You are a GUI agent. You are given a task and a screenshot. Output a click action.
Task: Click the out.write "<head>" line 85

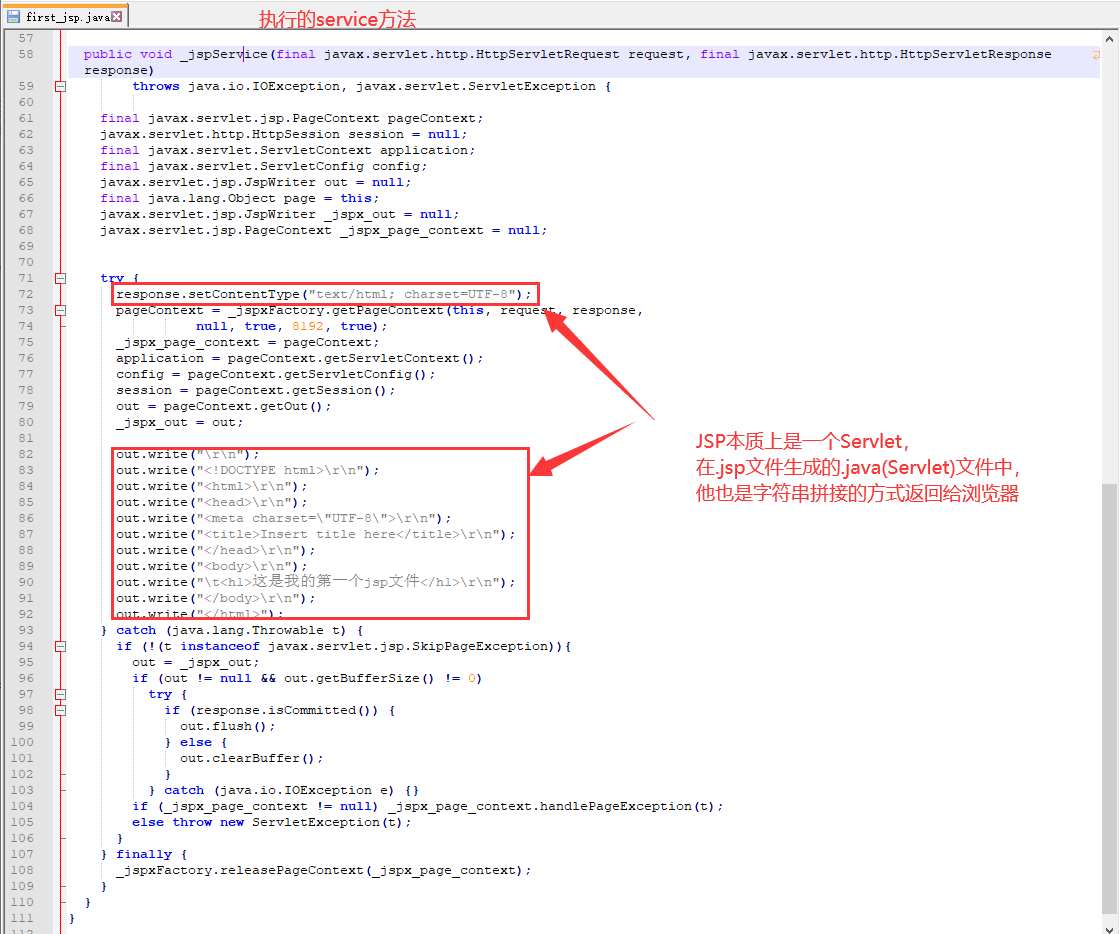tap(211, 503)
